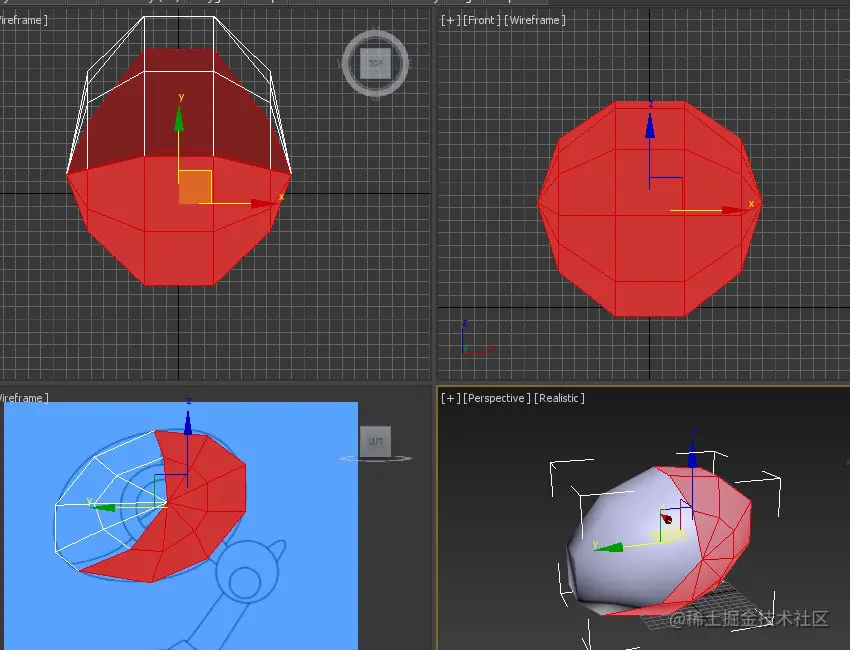850x650 pixels.
Task: Click the TOP face of the ViewCube
Action: (375, 63)
